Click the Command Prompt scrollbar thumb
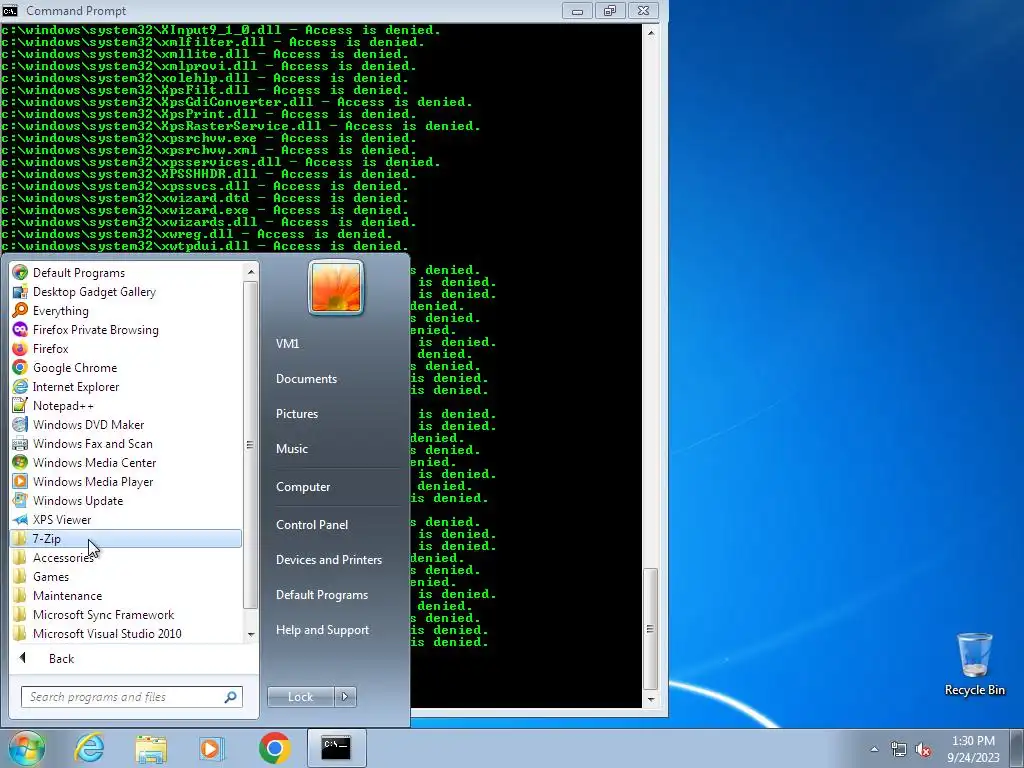Viewport: 1024px width, 768px height. tap(650, 629)
